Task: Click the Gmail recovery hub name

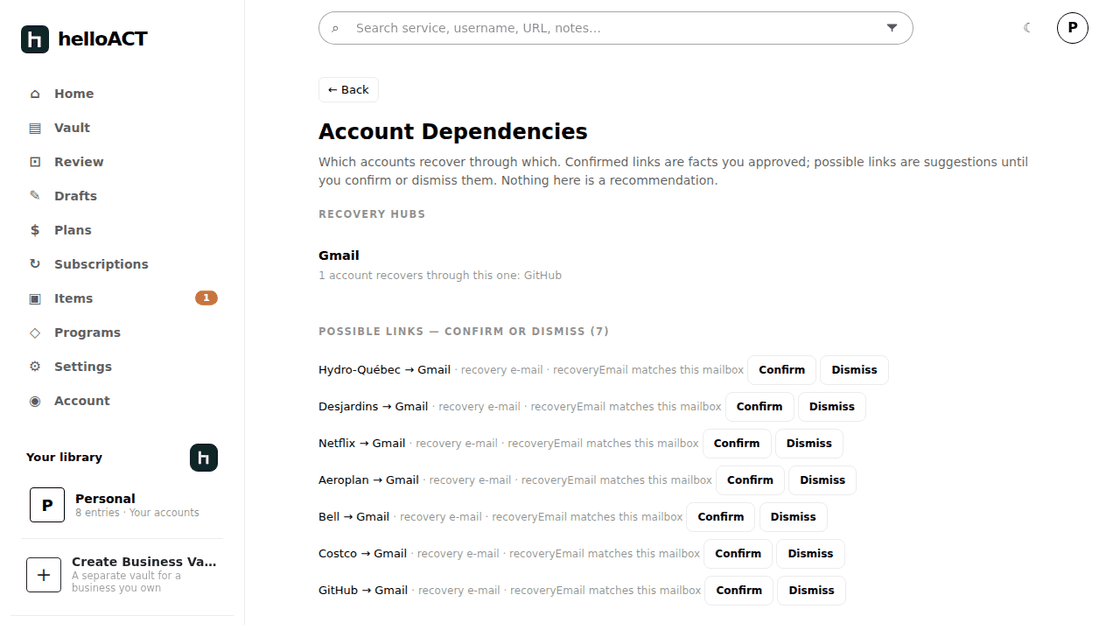Action: 339,256
